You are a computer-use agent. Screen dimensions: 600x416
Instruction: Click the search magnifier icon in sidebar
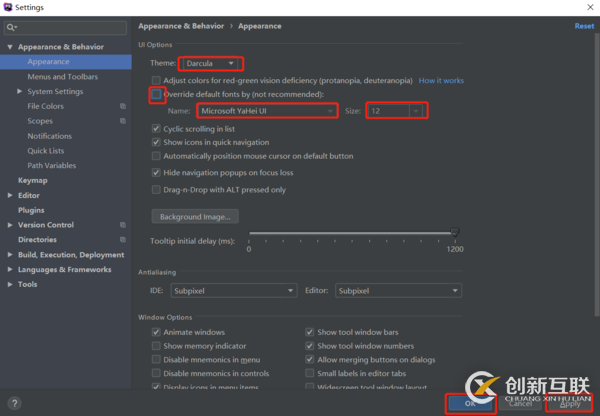(10, 28)
